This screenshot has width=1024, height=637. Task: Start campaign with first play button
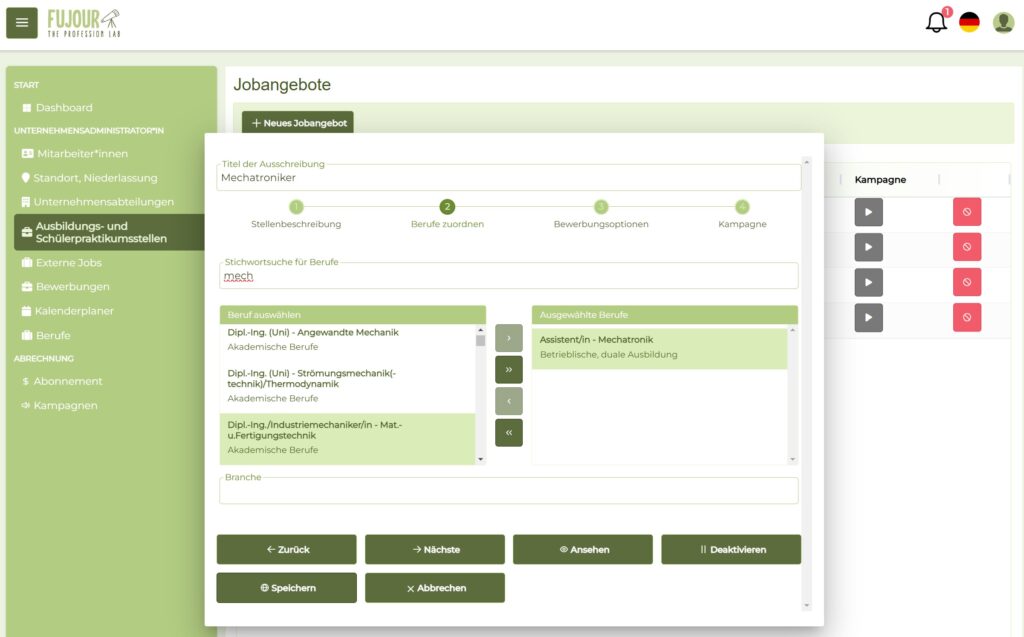pos(868,212)
